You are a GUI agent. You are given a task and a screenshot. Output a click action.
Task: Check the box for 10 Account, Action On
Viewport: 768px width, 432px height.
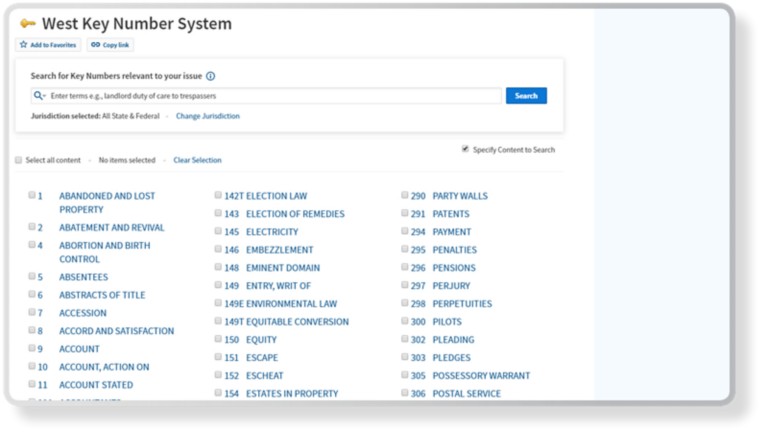pyautogui.click(x=32, y=366)
